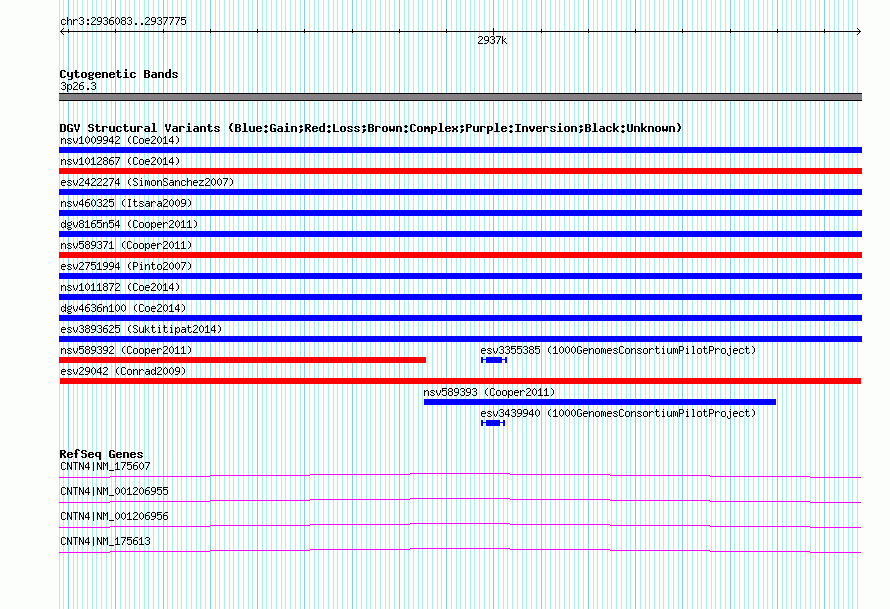Open variant label nsv589371 (Cooper2011)
Viewport: 890px width, 609px height.
[x=126, y=245]
